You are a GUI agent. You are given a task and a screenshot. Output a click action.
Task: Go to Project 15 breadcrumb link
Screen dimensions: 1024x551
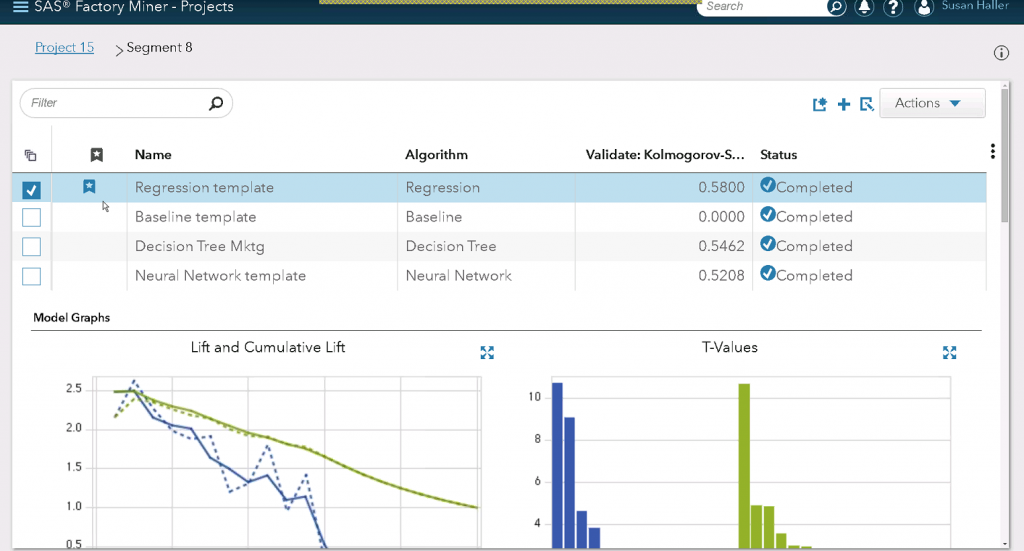tap(64, 48)
